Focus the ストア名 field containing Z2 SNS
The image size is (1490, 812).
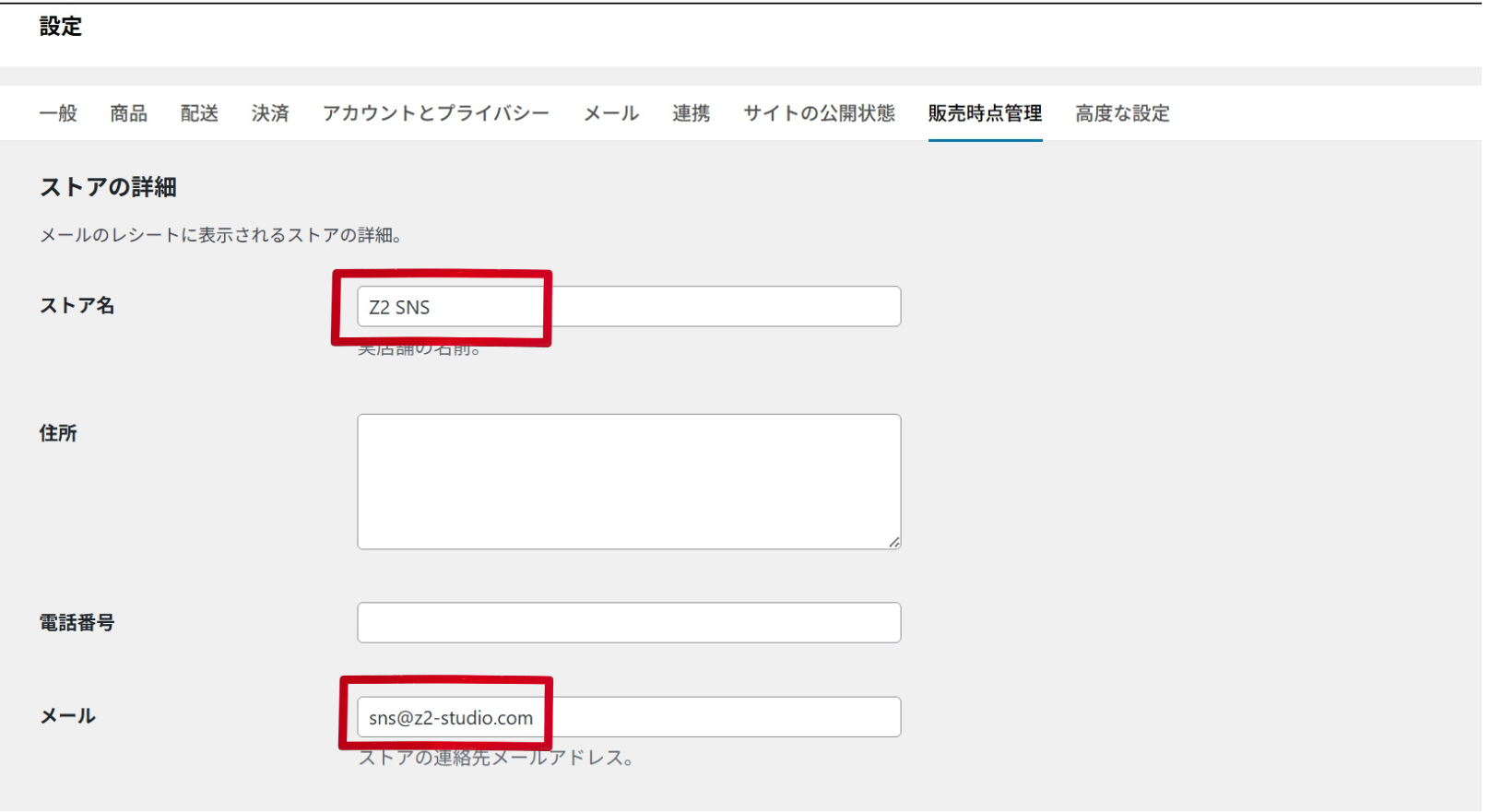[628, 307]
